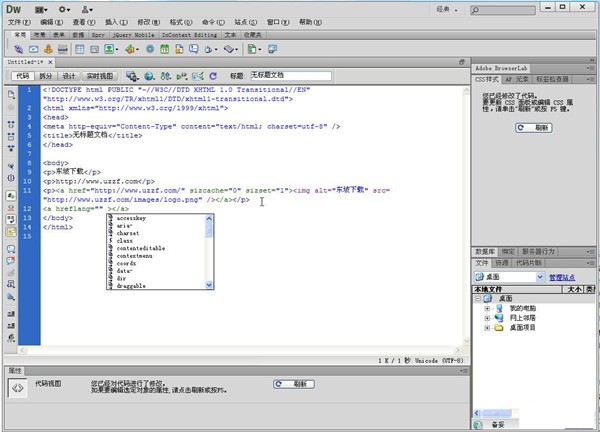Expand the 桌面项目 folder node

487,327
